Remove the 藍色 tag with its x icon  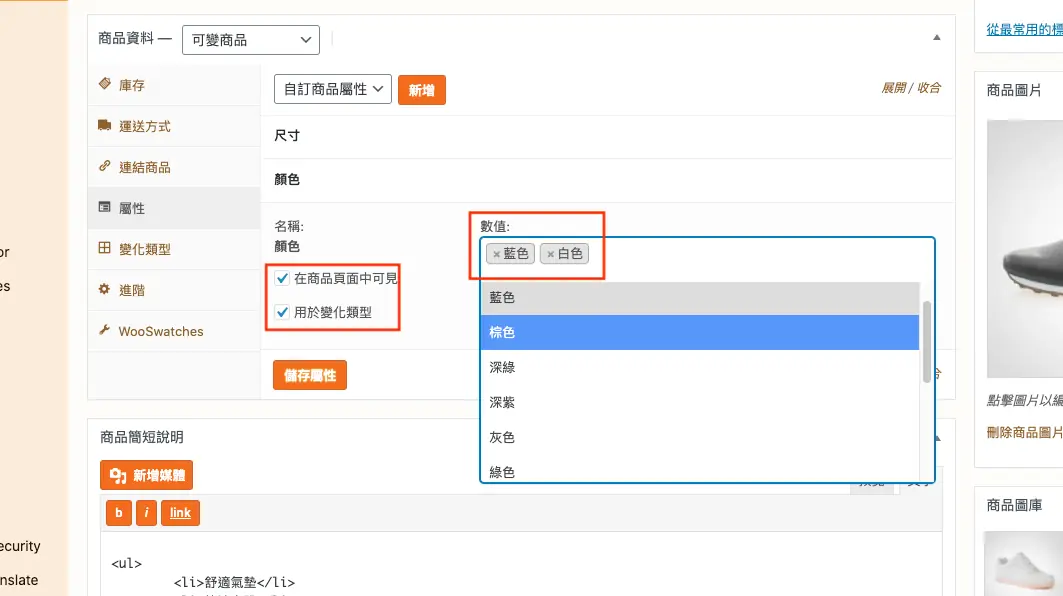[496, 254]
